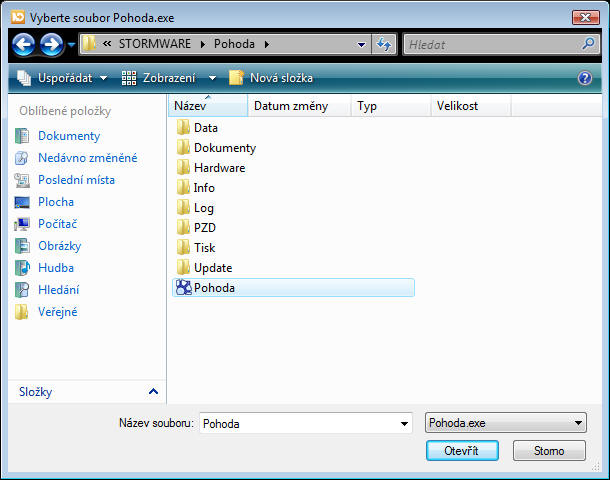This screenshot has height=480, width=610.
Task: Expand arrow after STORMWARE breadcrumb
Action: (203, 44)
